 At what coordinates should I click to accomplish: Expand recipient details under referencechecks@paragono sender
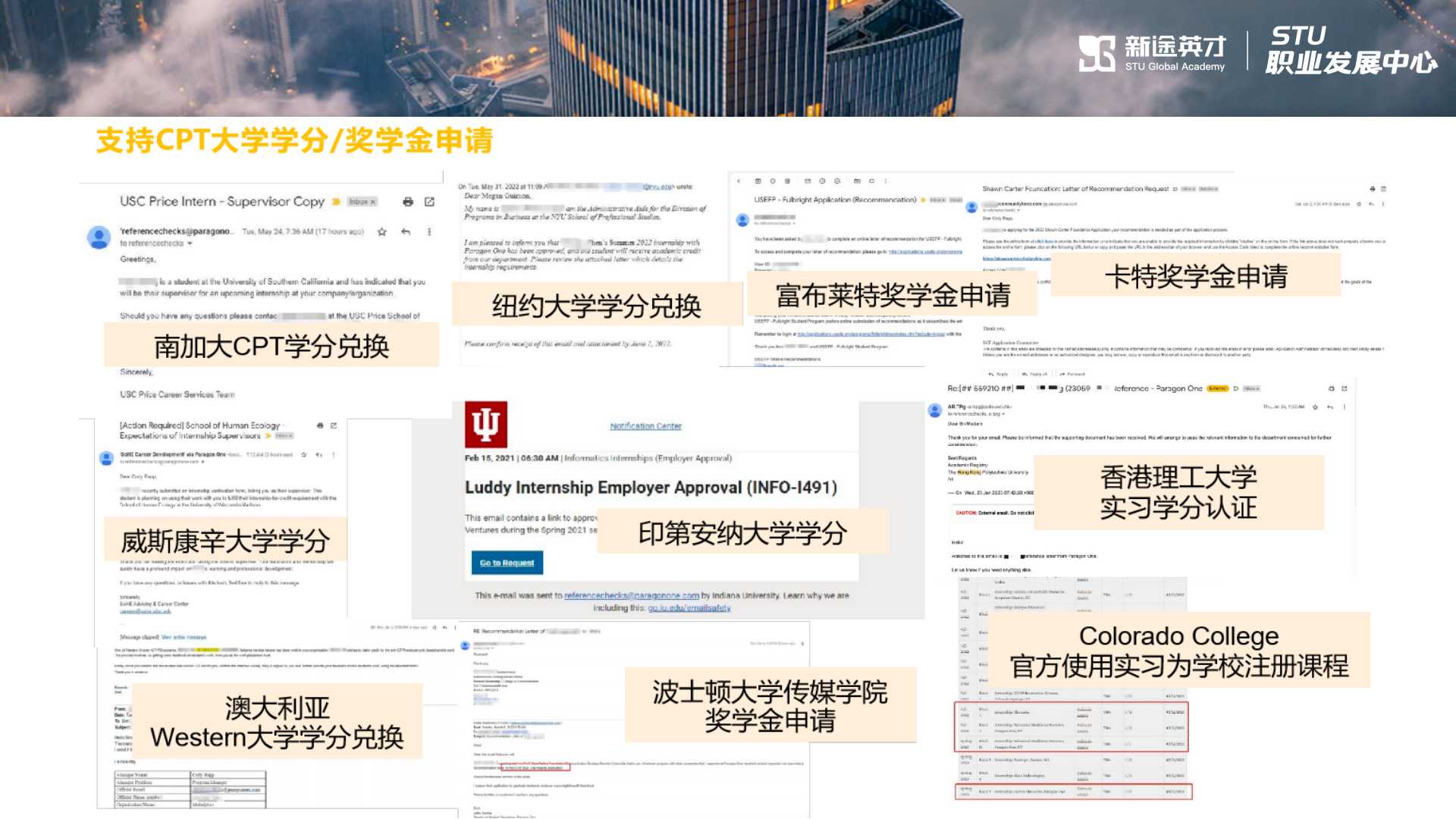click(190, 243)
